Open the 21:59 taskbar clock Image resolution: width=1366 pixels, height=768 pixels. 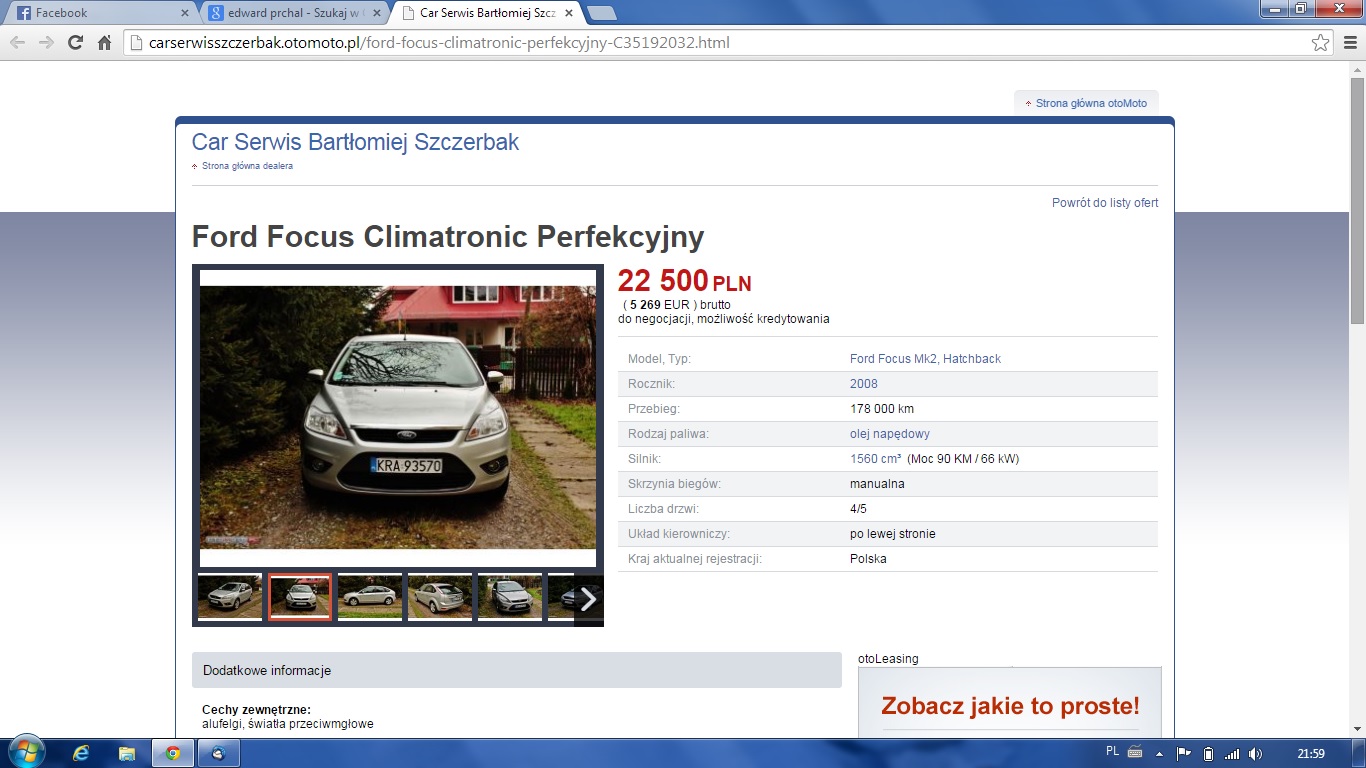point(1310,753)
